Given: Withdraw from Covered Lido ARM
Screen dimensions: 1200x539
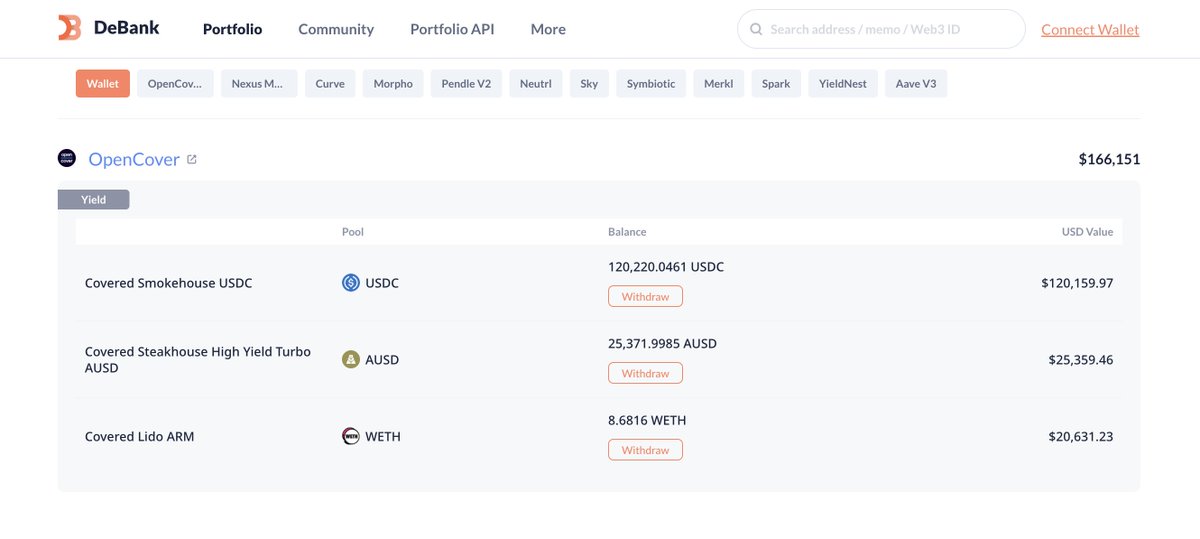Looking at the screenshot, I should point(645,450).
